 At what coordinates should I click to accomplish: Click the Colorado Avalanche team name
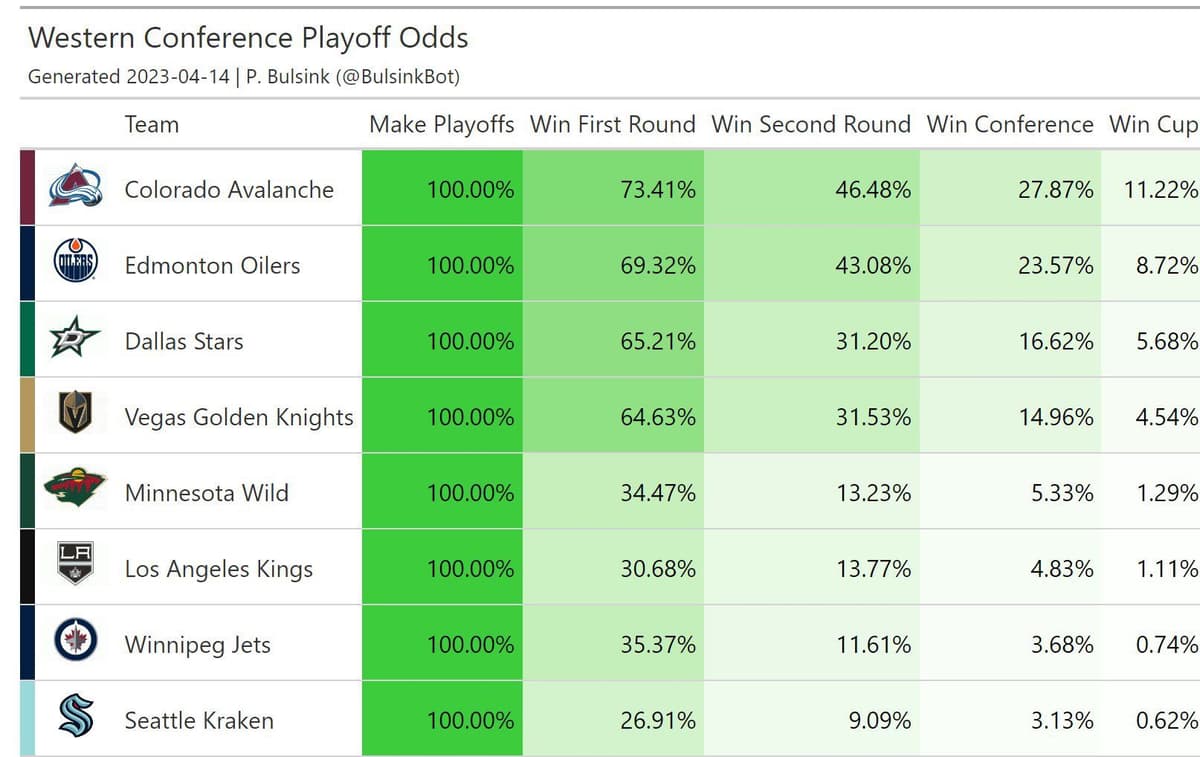[229, 189]
